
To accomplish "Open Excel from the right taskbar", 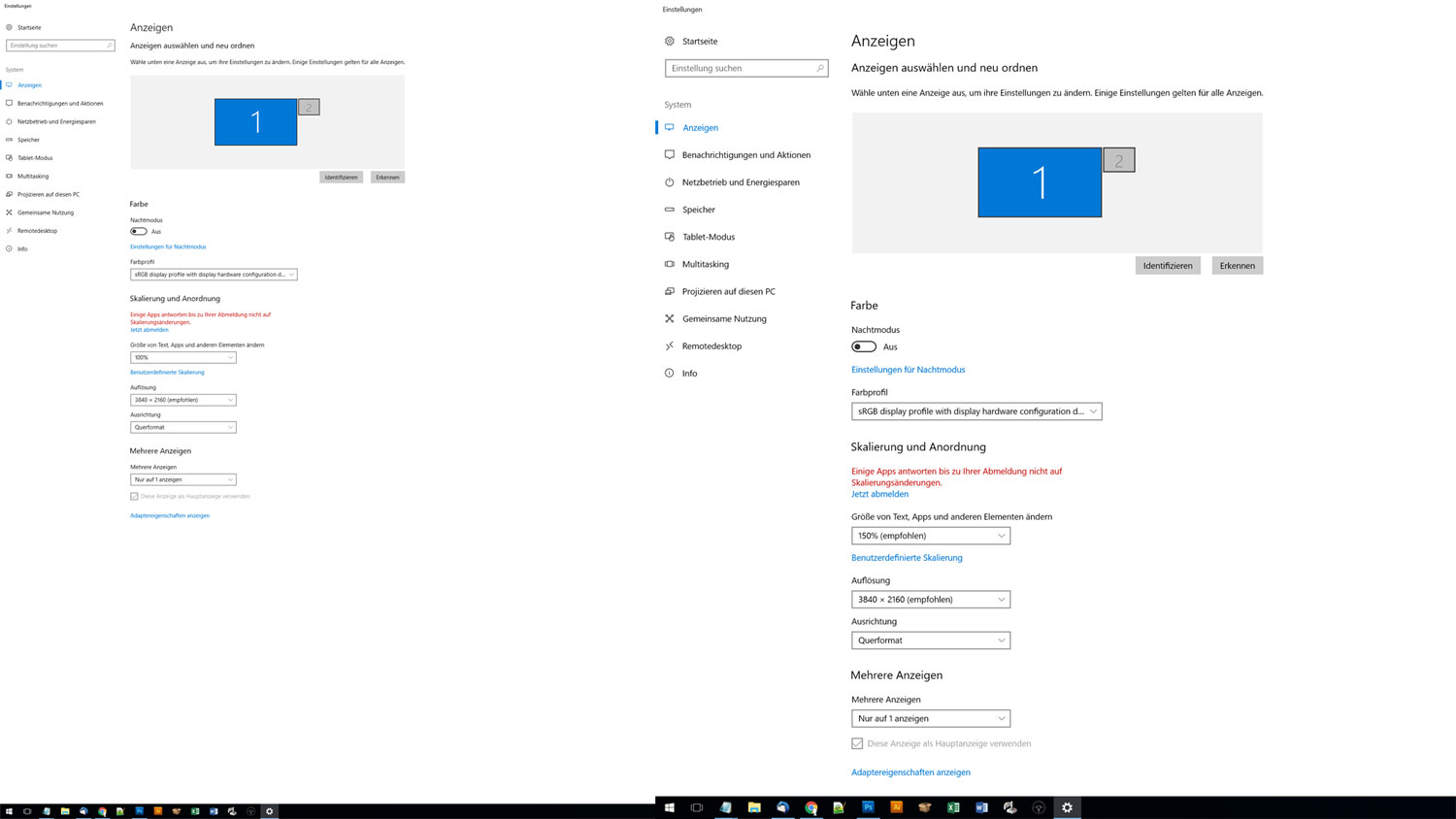I will pos(953,807).
